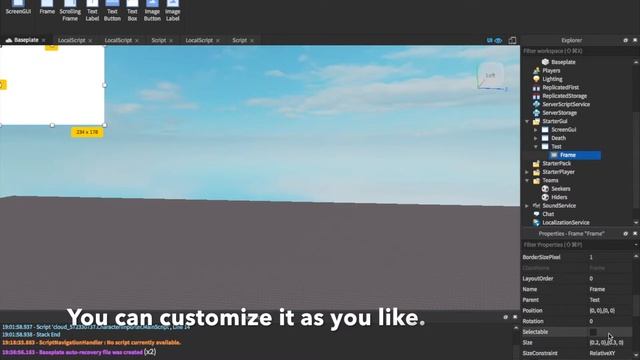Click Properties scrollbar up arrow

636,256
